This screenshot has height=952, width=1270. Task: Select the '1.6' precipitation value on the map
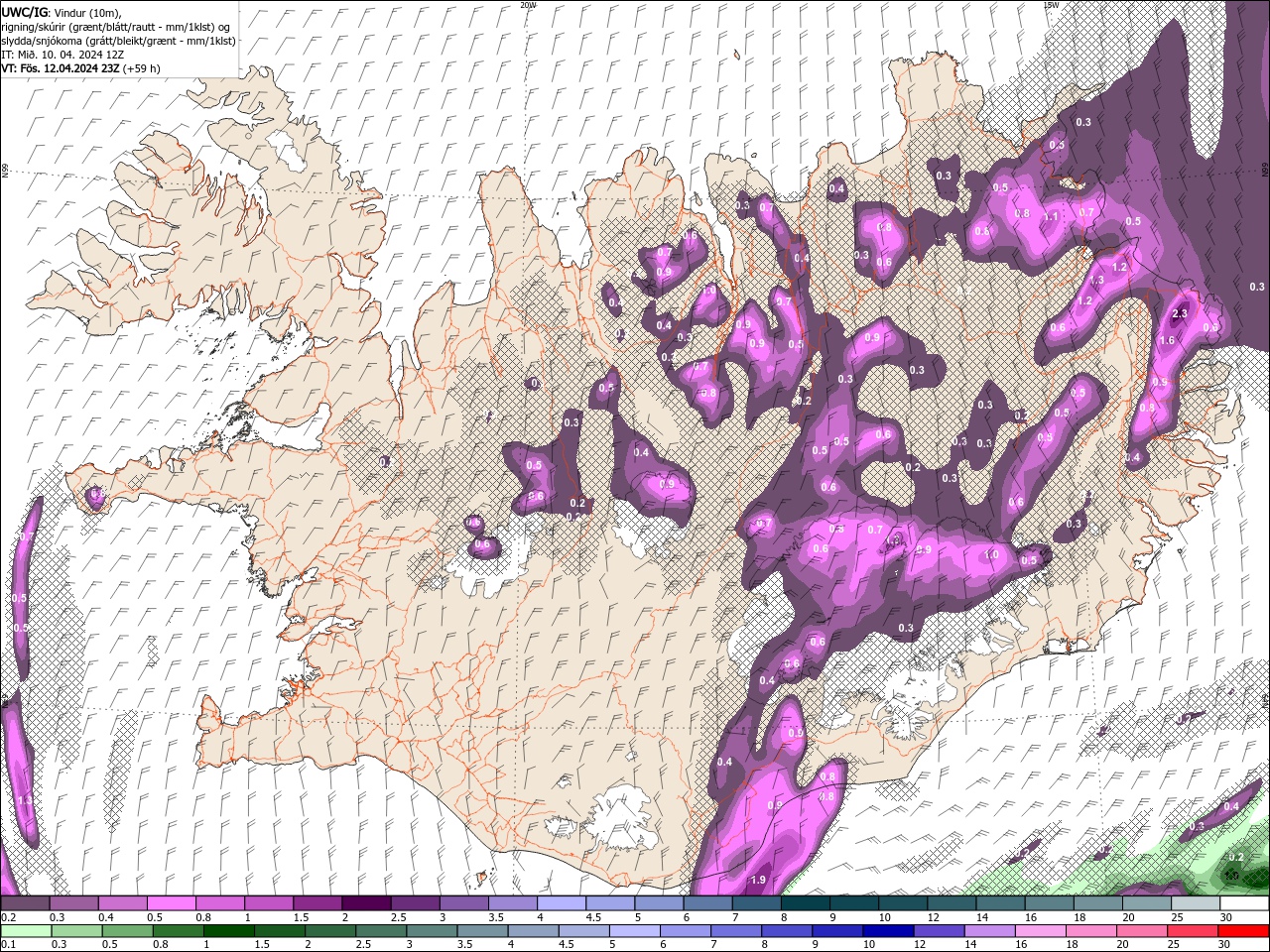point(1167,340)
